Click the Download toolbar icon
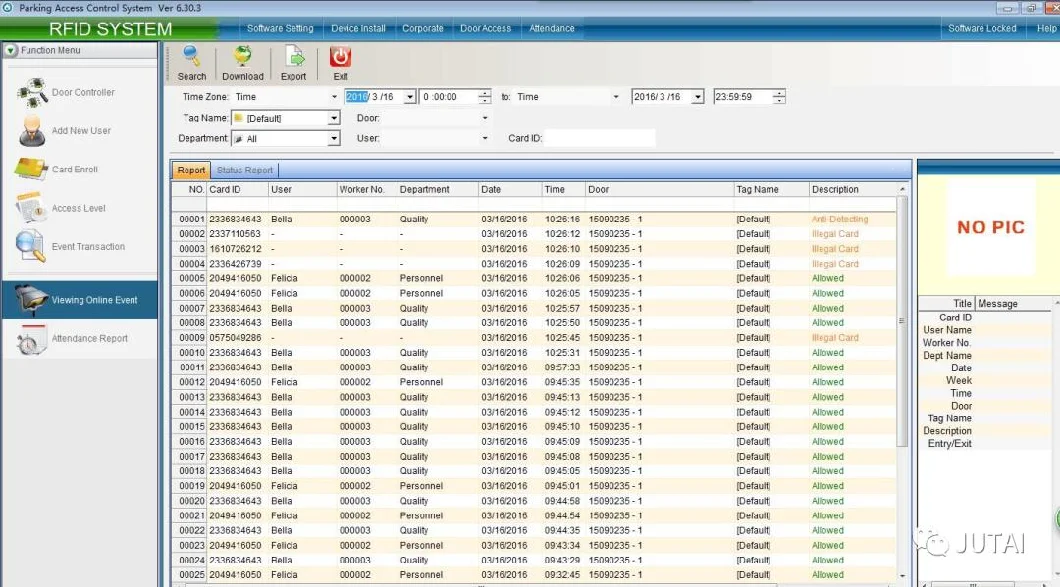 click(x=243, y=56)
